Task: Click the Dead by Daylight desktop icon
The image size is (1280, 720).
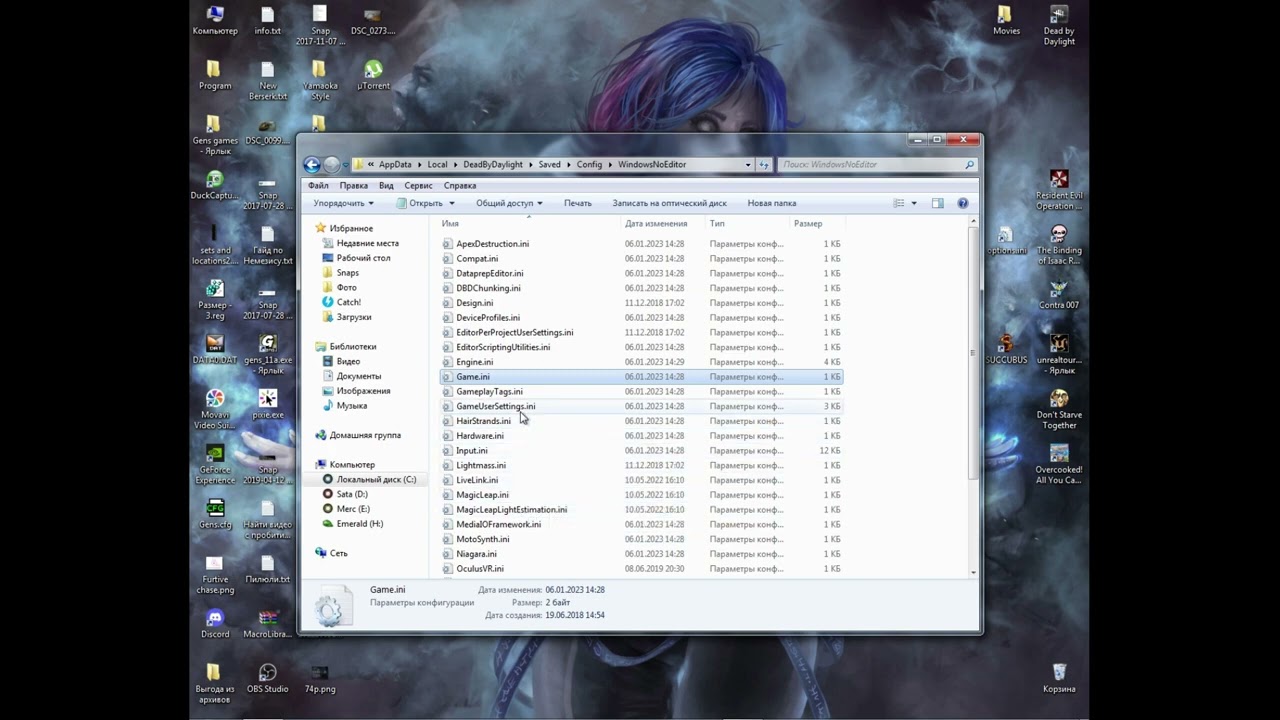Action: [1059, 25]
